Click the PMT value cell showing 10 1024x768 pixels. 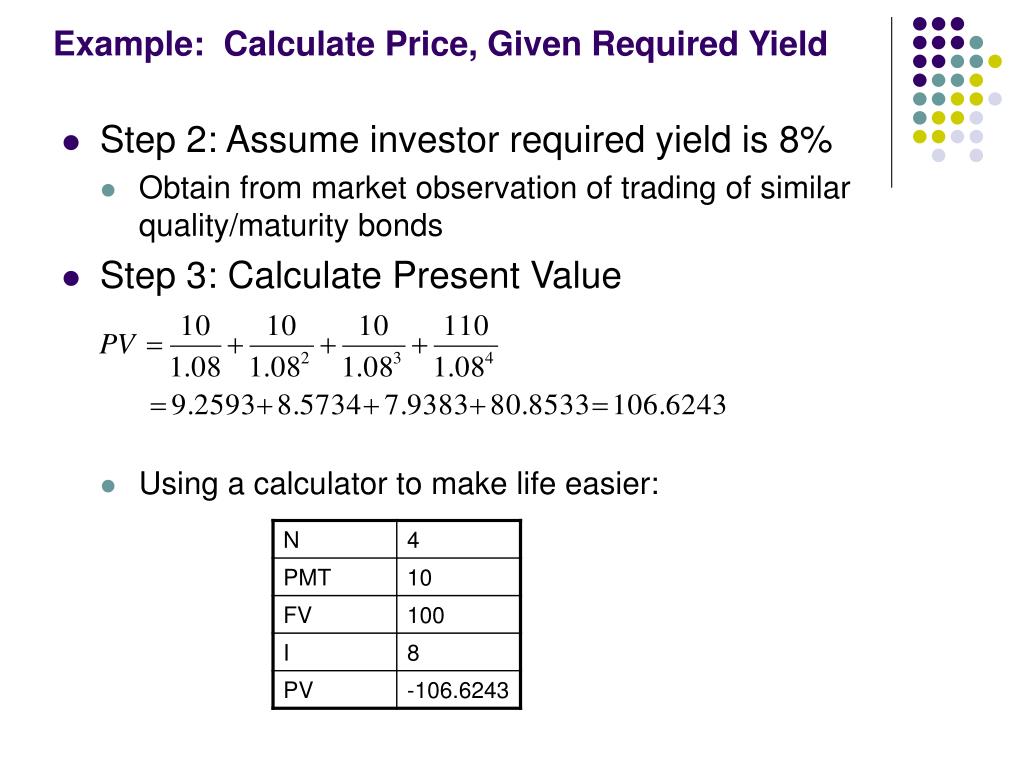coord(458,578)
